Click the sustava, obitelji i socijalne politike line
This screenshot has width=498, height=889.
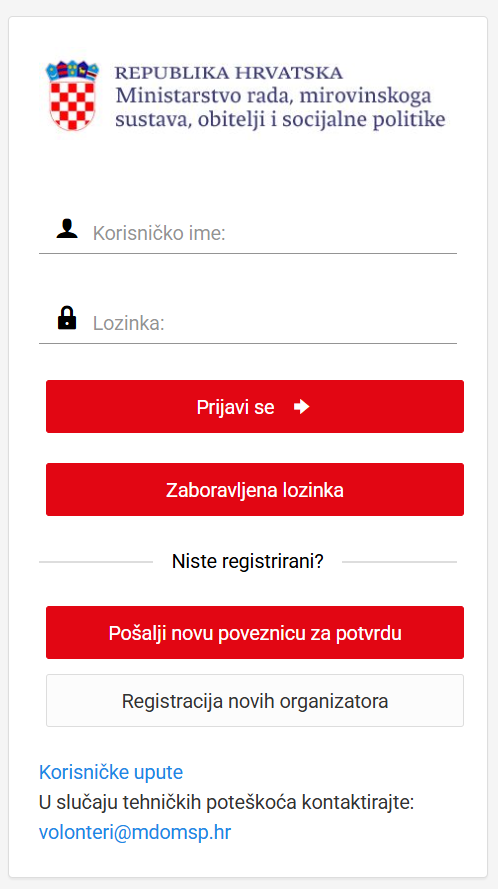click(280, 120)
